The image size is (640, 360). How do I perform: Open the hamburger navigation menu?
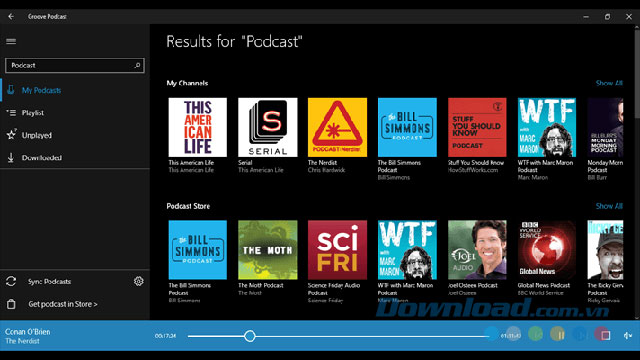click(x=11, y=41)
